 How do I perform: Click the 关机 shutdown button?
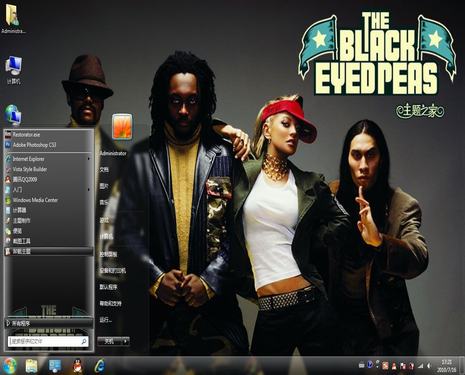click(x=109, y=341)
